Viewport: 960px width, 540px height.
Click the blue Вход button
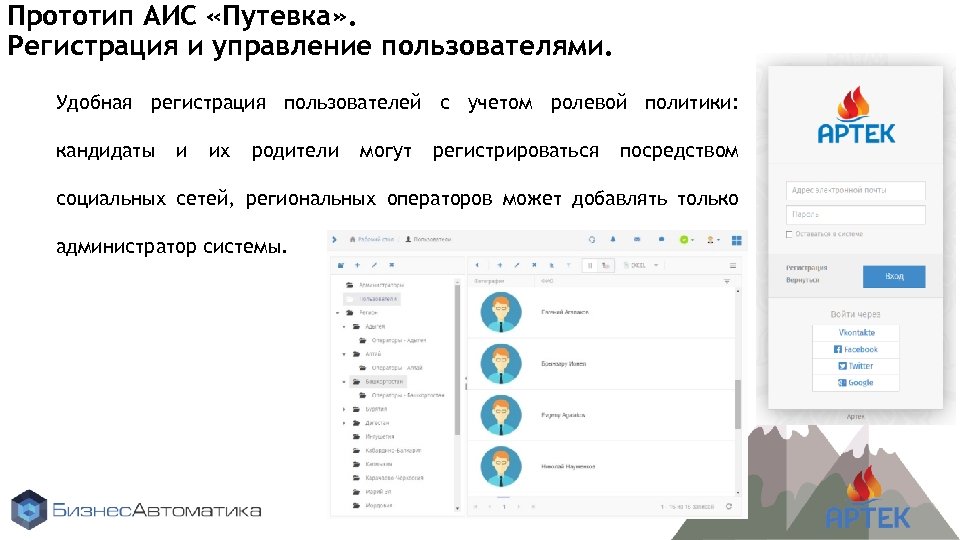point(894,277)
